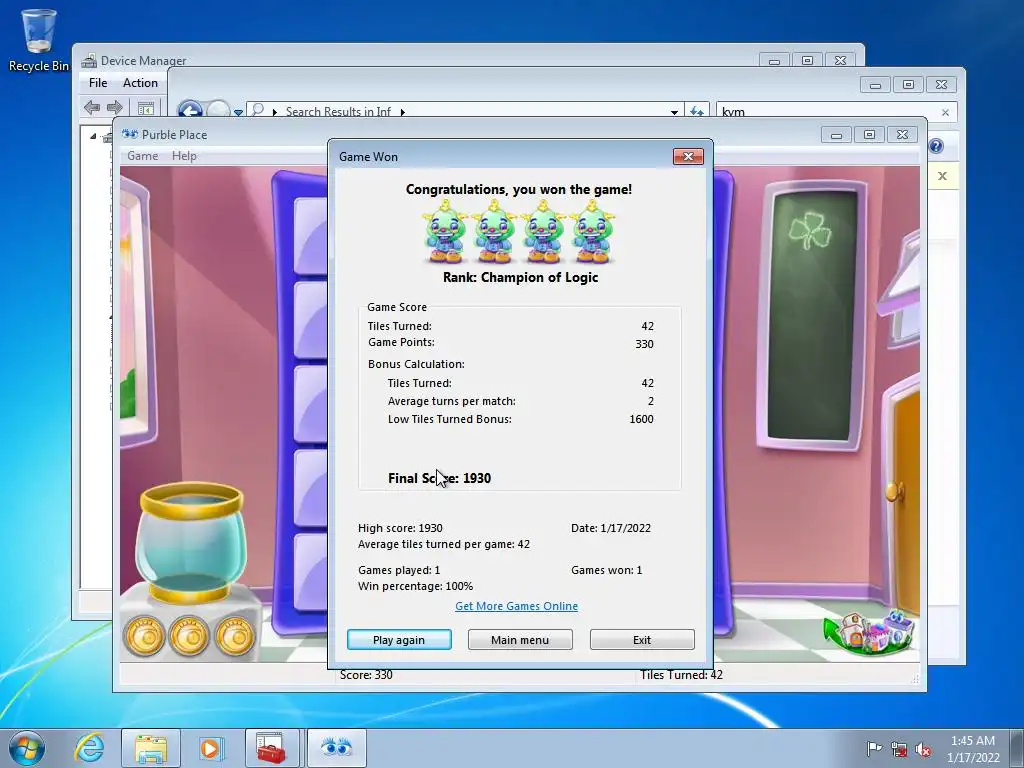Click the Exit button in Game Won dialog
The image size is (1024, 768).
pos(642,639)
